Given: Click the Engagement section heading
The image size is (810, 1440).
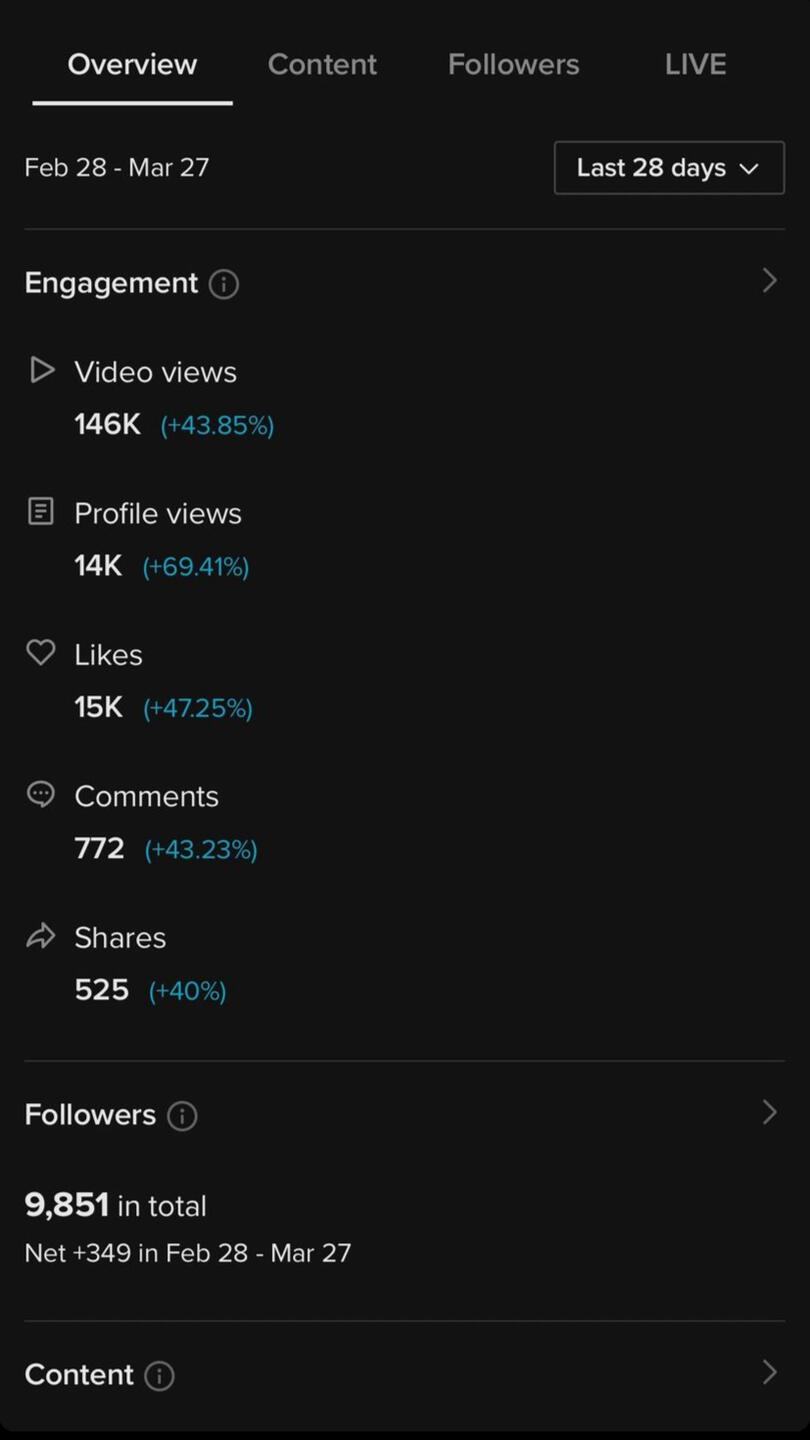Looking at the screenshot, I should 111,284.
